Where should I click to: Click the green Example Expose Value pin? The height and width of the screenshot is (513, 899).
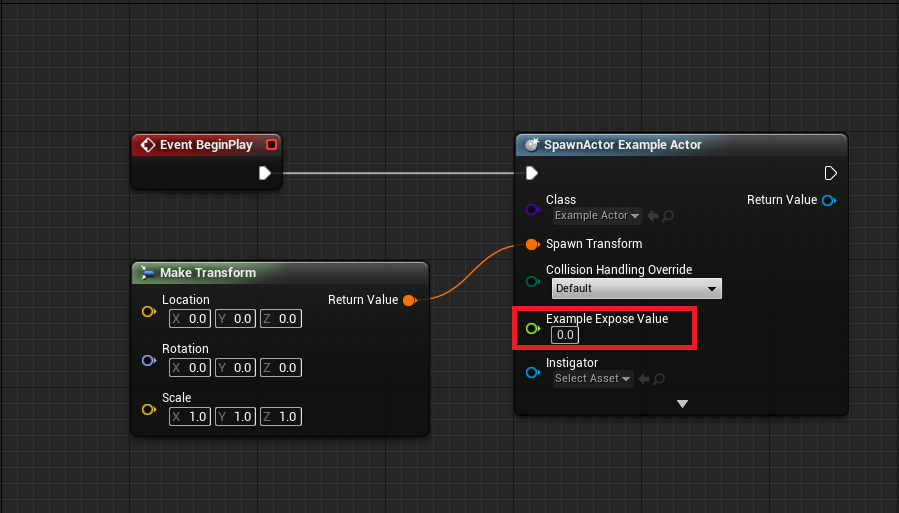pos(533,328)
